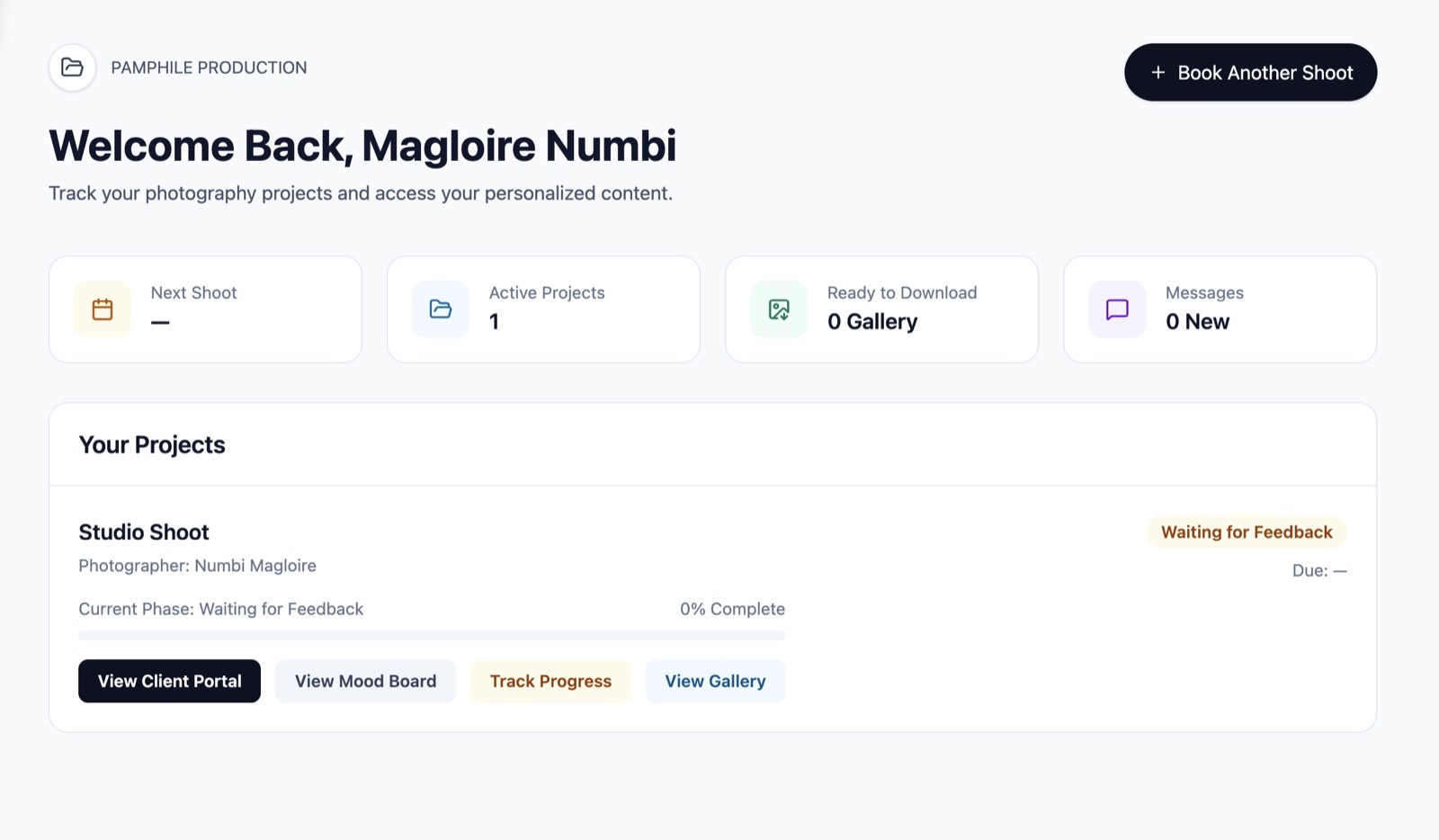Click the folder logo icon beside Pamphile Production

(x=72, y=67)
